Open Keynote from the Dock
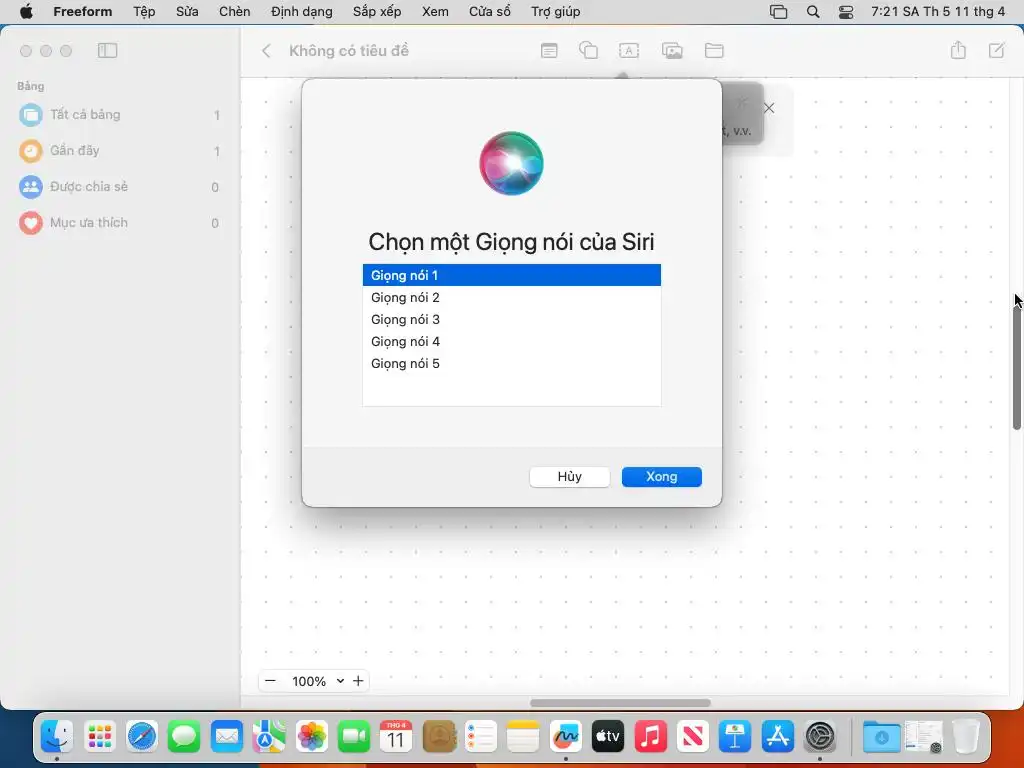 pyautogui.click(x=735, y=737)
